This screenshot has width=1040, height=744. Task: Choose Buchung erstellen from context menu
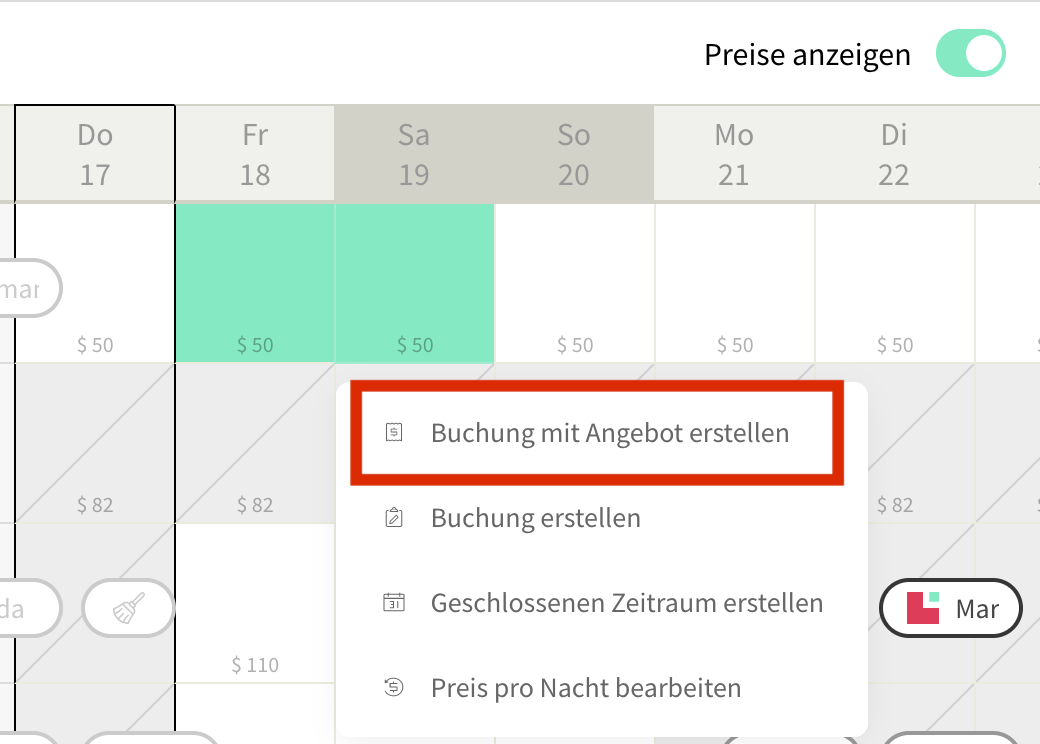point(602,518)
